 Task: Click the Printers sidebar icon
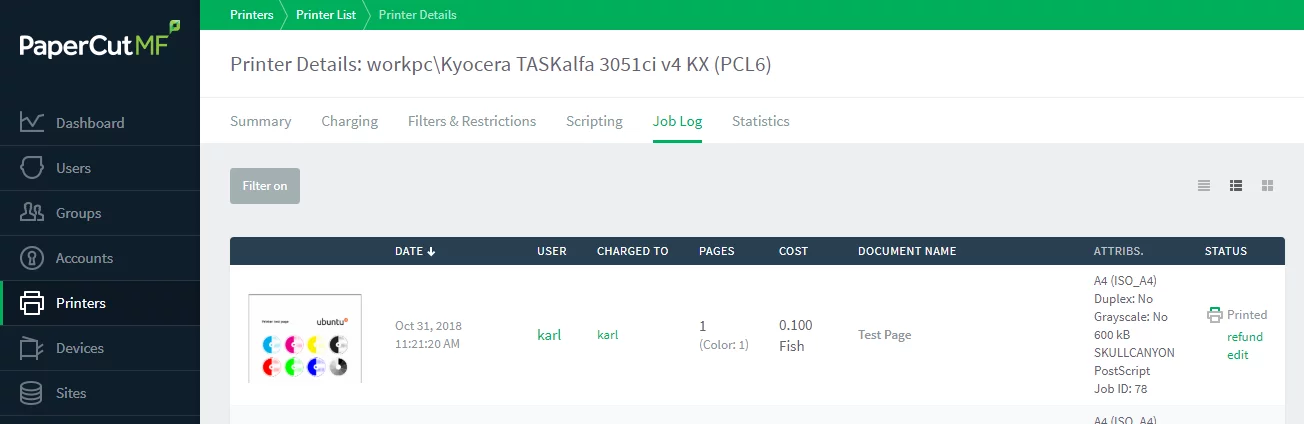[x=31, y=302]
